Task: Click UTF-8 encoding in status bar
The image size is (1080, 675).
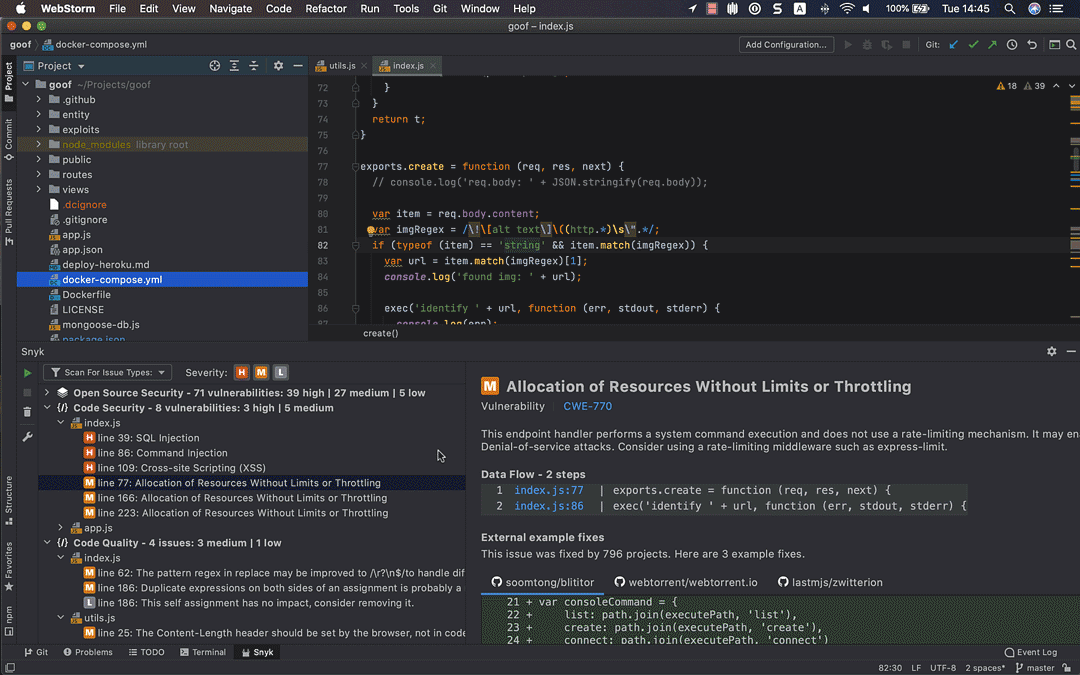Action: pos(943,668)
